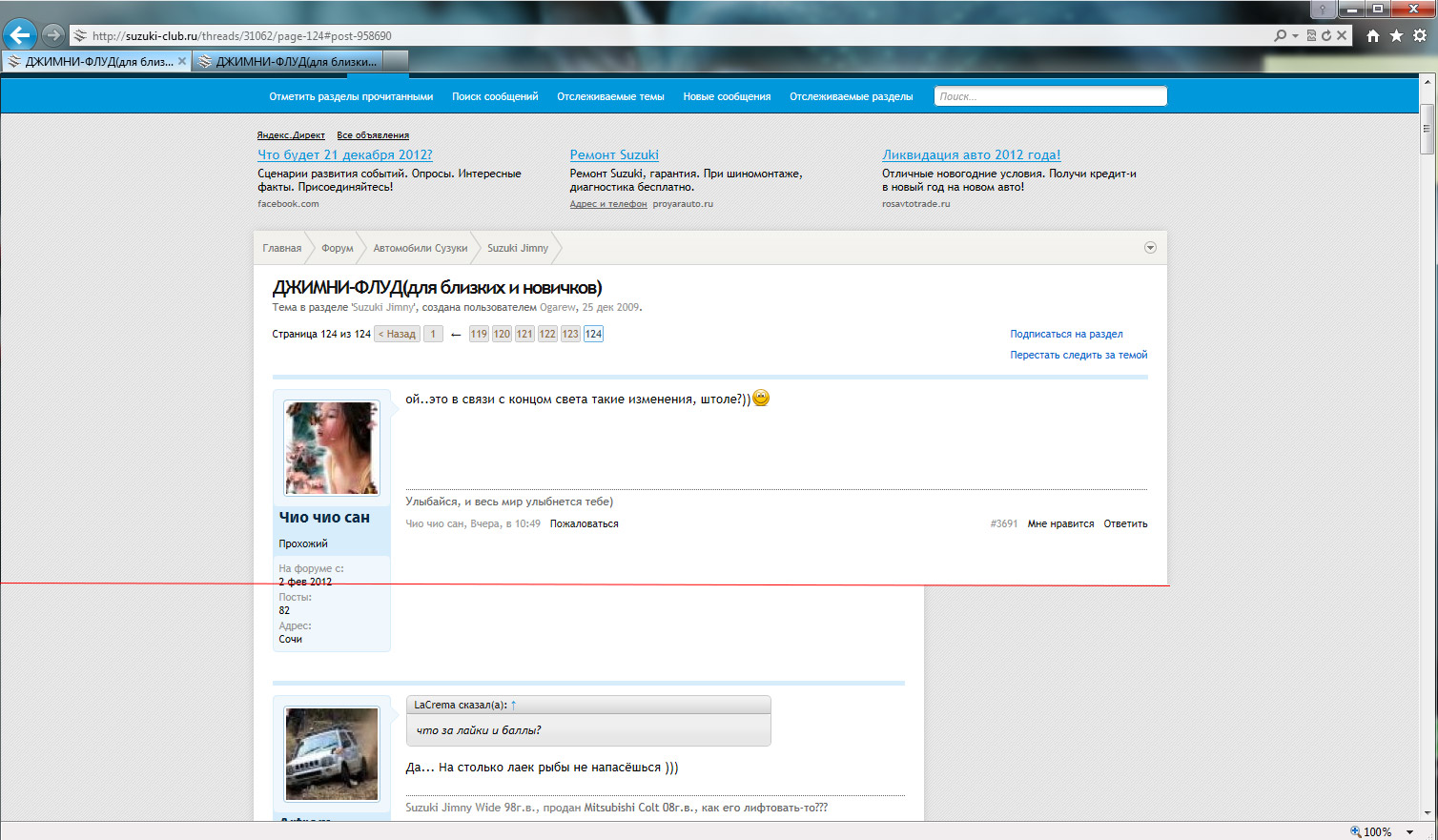The width and height of the screenshot is (1438, 840).
Task: Click the Поиск сообщений navigation item
Action: (495, 96)
